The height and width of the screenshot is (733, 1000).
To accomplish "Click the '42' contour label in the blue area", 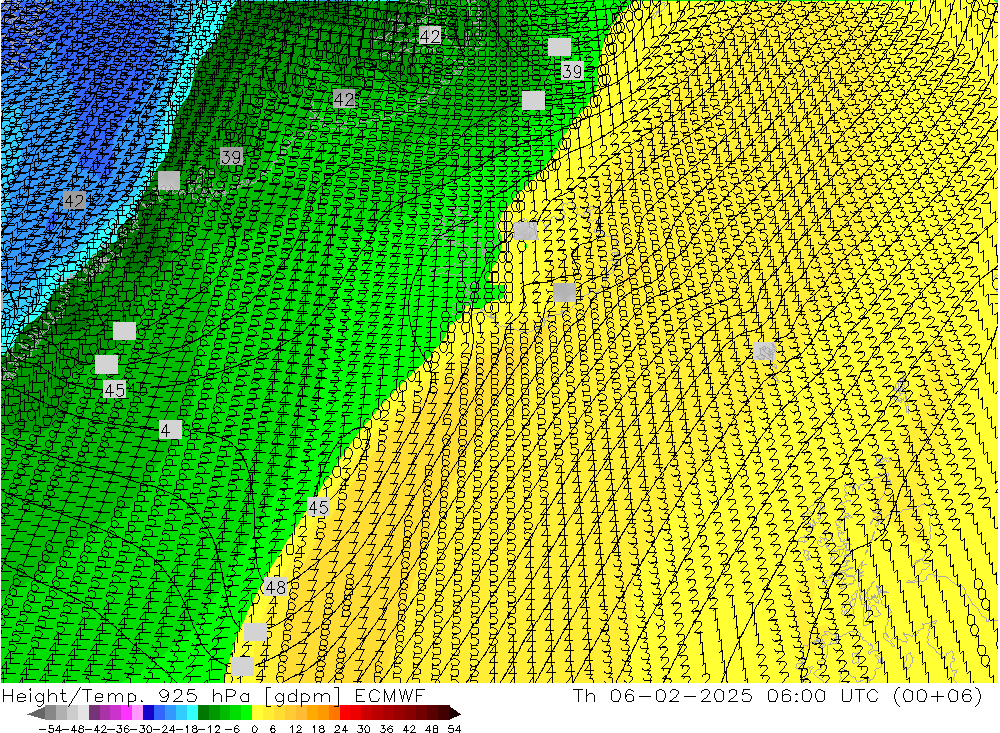I will coord(75,201).
